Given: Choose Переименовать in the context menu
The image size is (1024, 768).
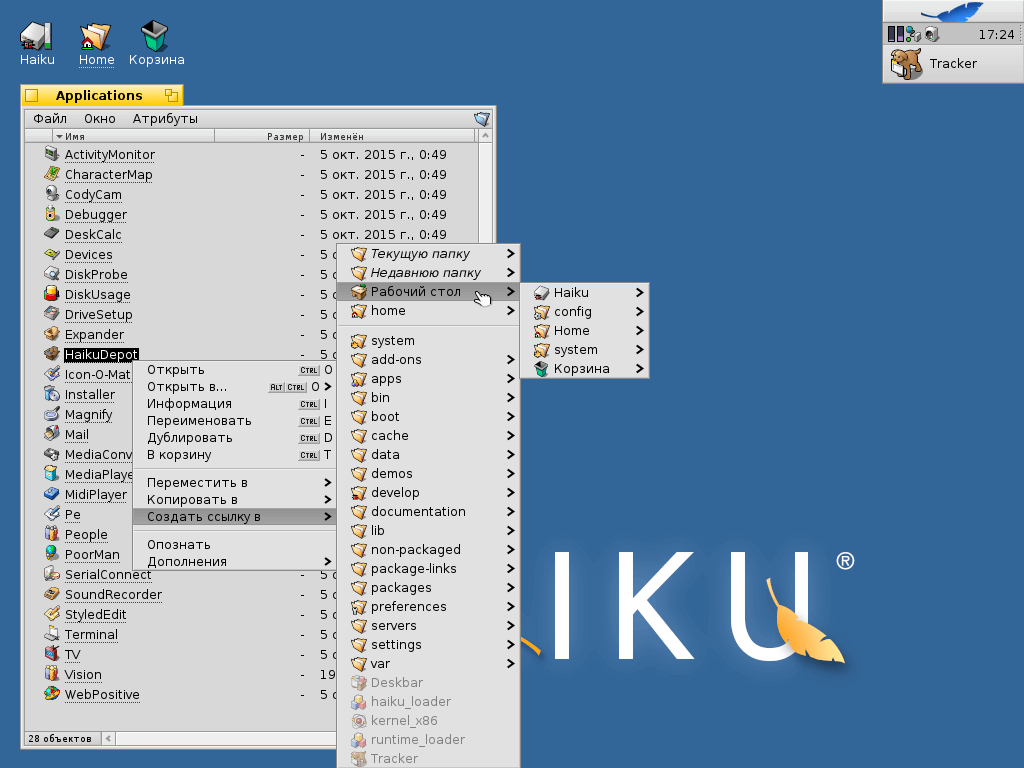Looking at the screenshot, I should [x=234, y=421].
